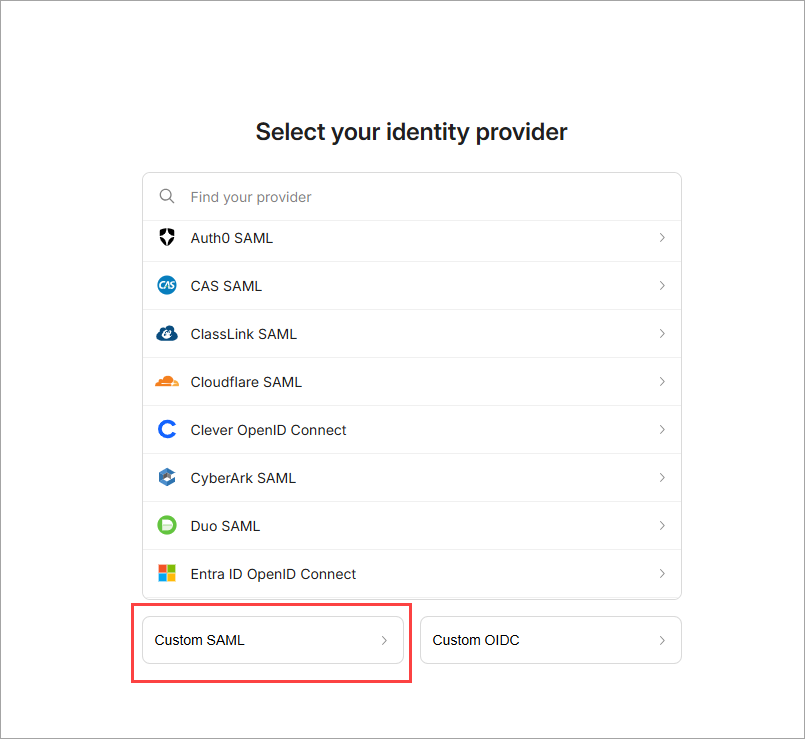Open Clever OpenID Connect chevron
Image resolution: width=805 pixels, height=739 pixels.
click(662, 429)
